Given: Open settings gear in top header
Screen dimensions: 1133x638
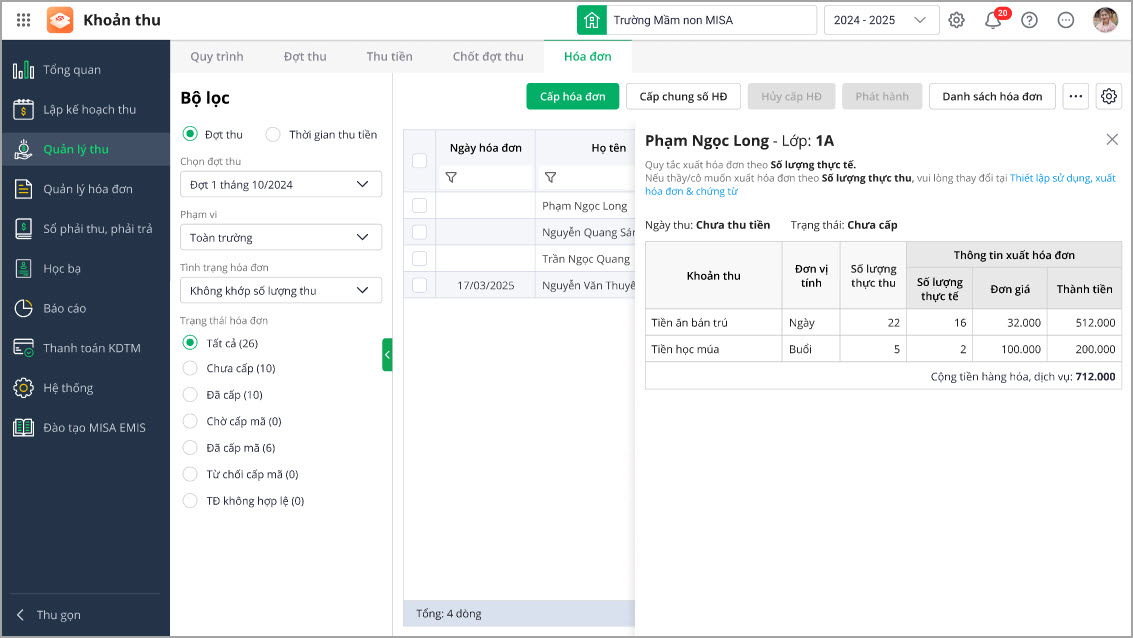Looking at the screenshot, I should pos(957,20).
